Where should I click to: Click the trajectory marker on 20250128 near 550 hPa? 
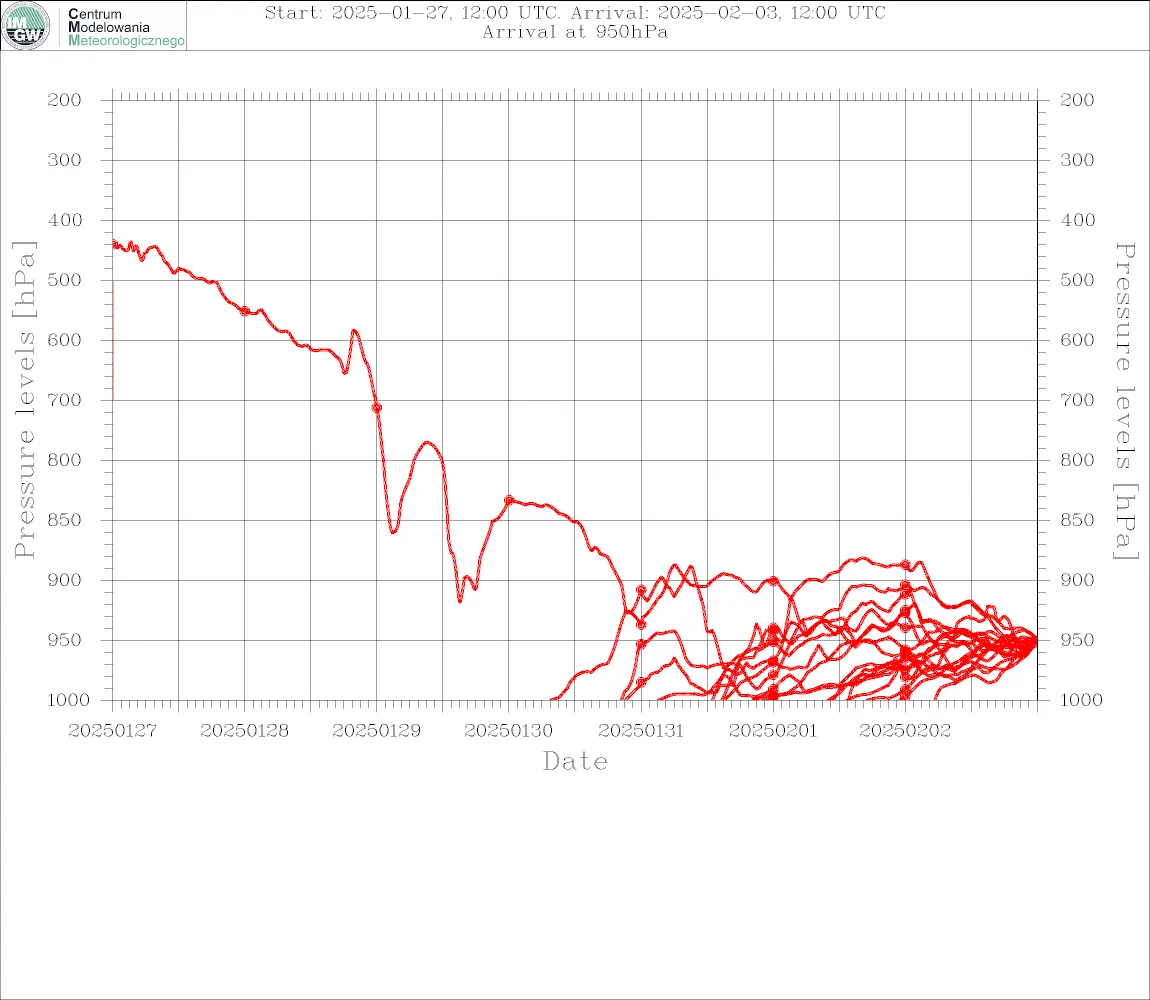click(245, 311)
